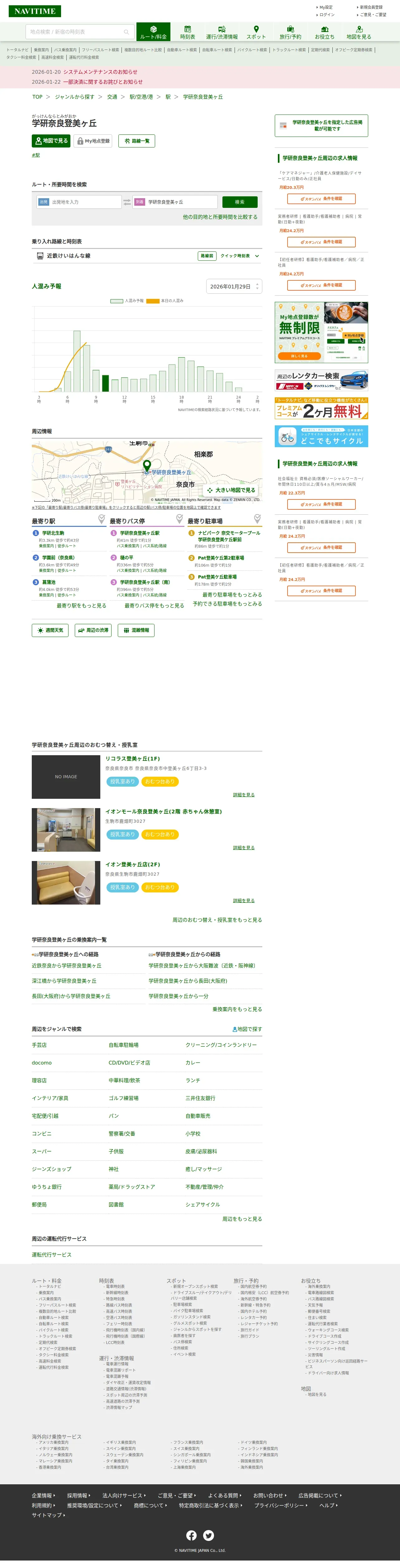
Task: Click the 周辺のレンタカー検索 banner
Action: pyautogui.click(x=321, y=381)
